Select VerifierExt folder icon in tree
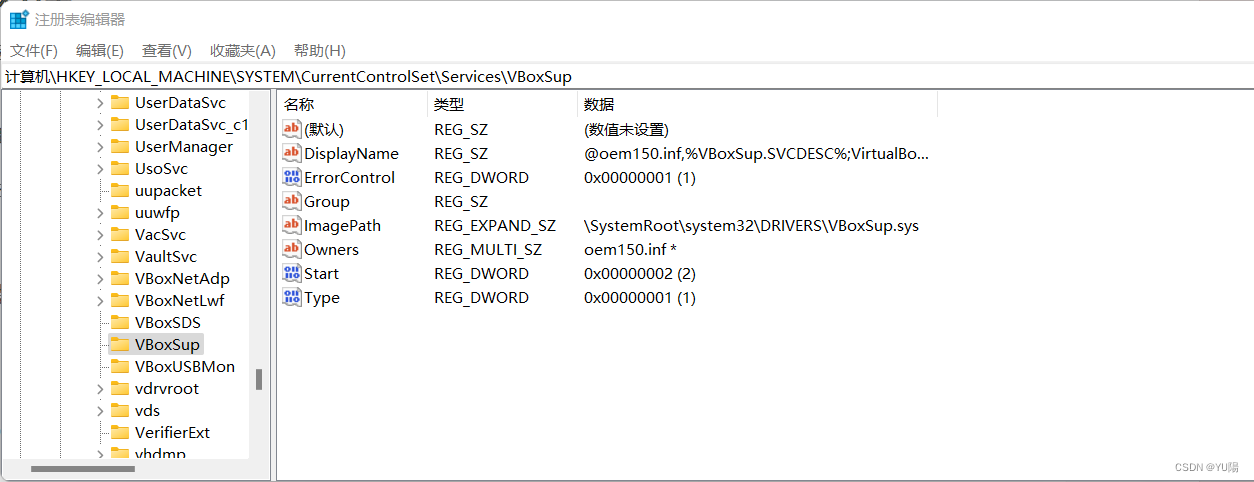This screenshot has width=1254, height=482. click(x=120, y=433)
